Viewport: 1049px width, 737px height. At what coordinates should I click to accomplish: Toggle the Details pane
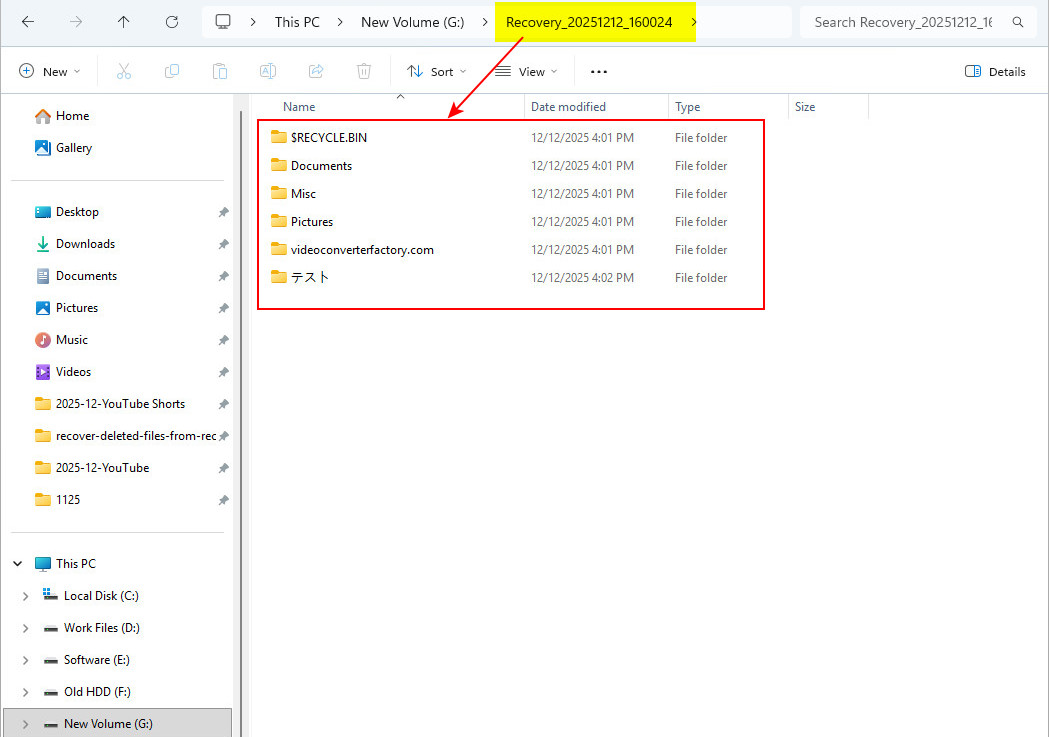tap(995, 71)
